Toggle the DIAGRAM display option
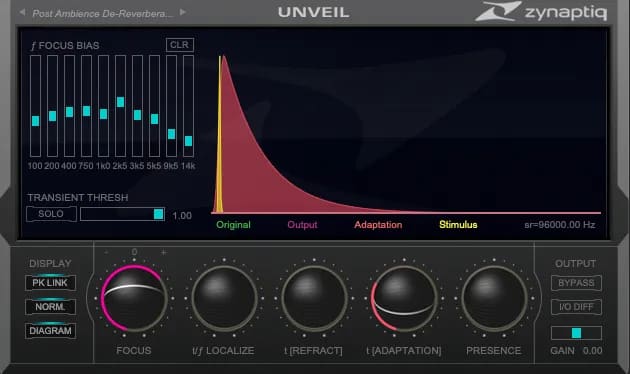 50,331
